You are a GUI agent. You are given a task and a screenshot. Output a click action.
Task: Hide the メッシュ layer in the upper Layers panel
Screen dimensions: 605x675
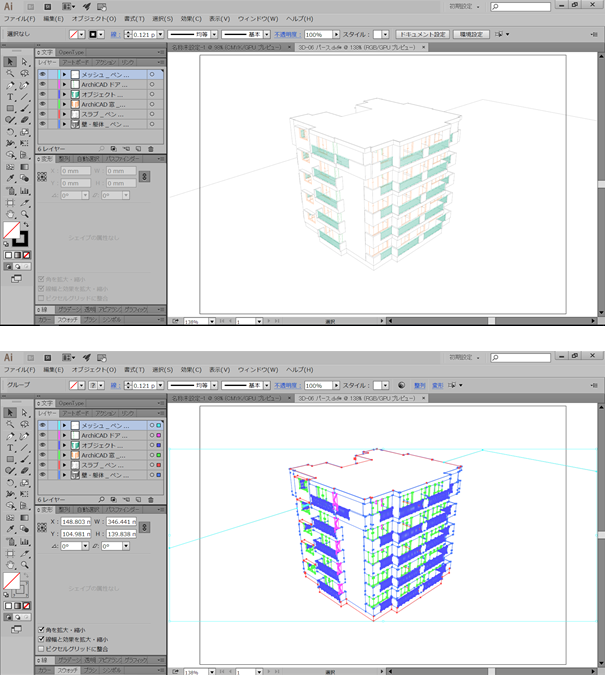[x=43, y=74]
